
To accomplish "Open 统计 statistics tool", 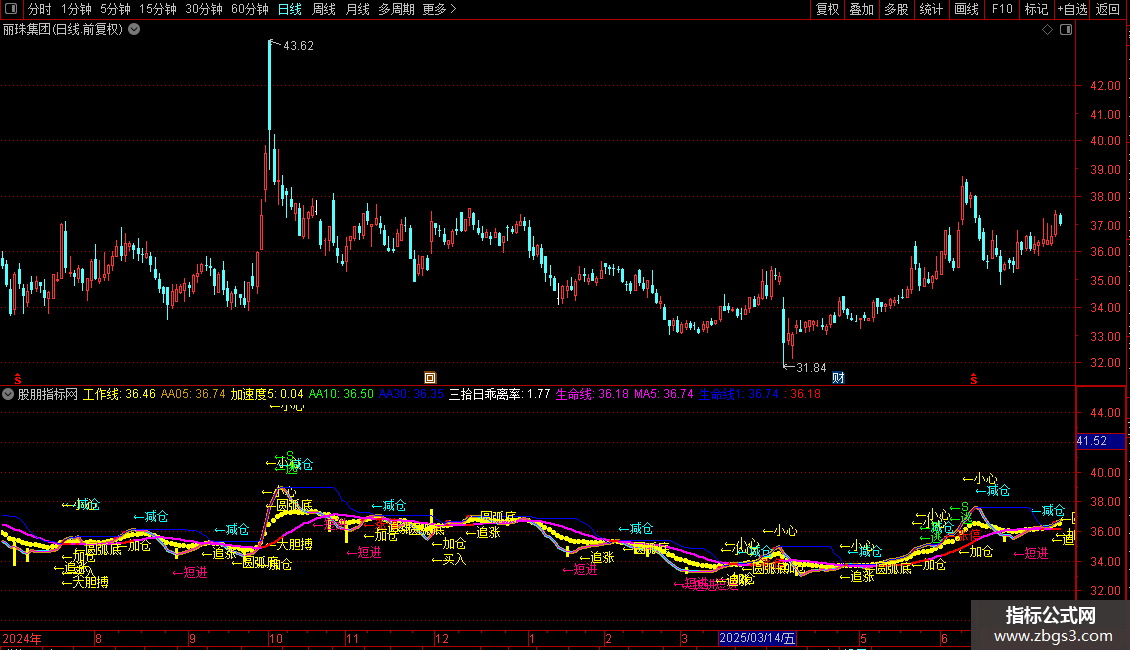I will coord(930,9).
